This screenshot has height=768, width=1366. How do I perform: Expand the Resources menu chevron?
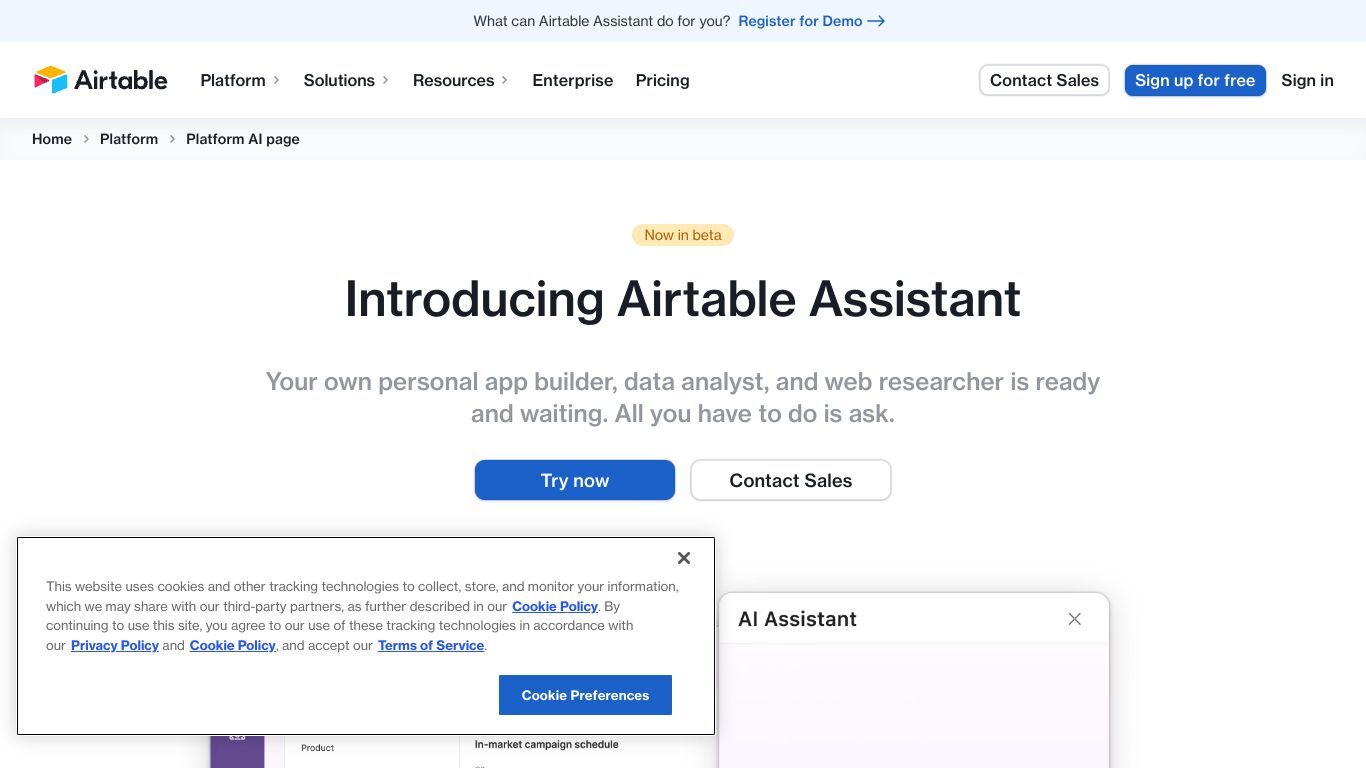coord(505,80)
